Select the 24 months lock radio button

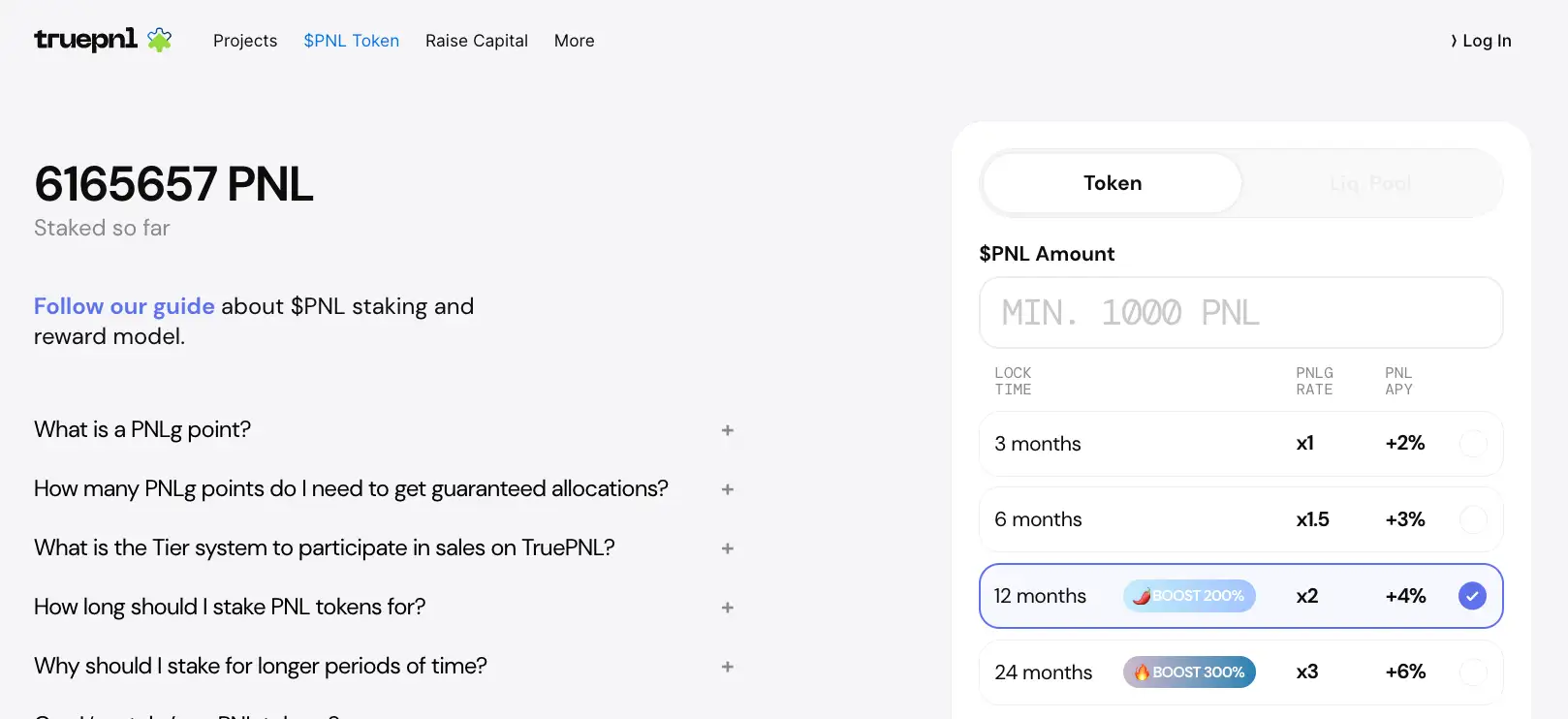pos(1472,672)
